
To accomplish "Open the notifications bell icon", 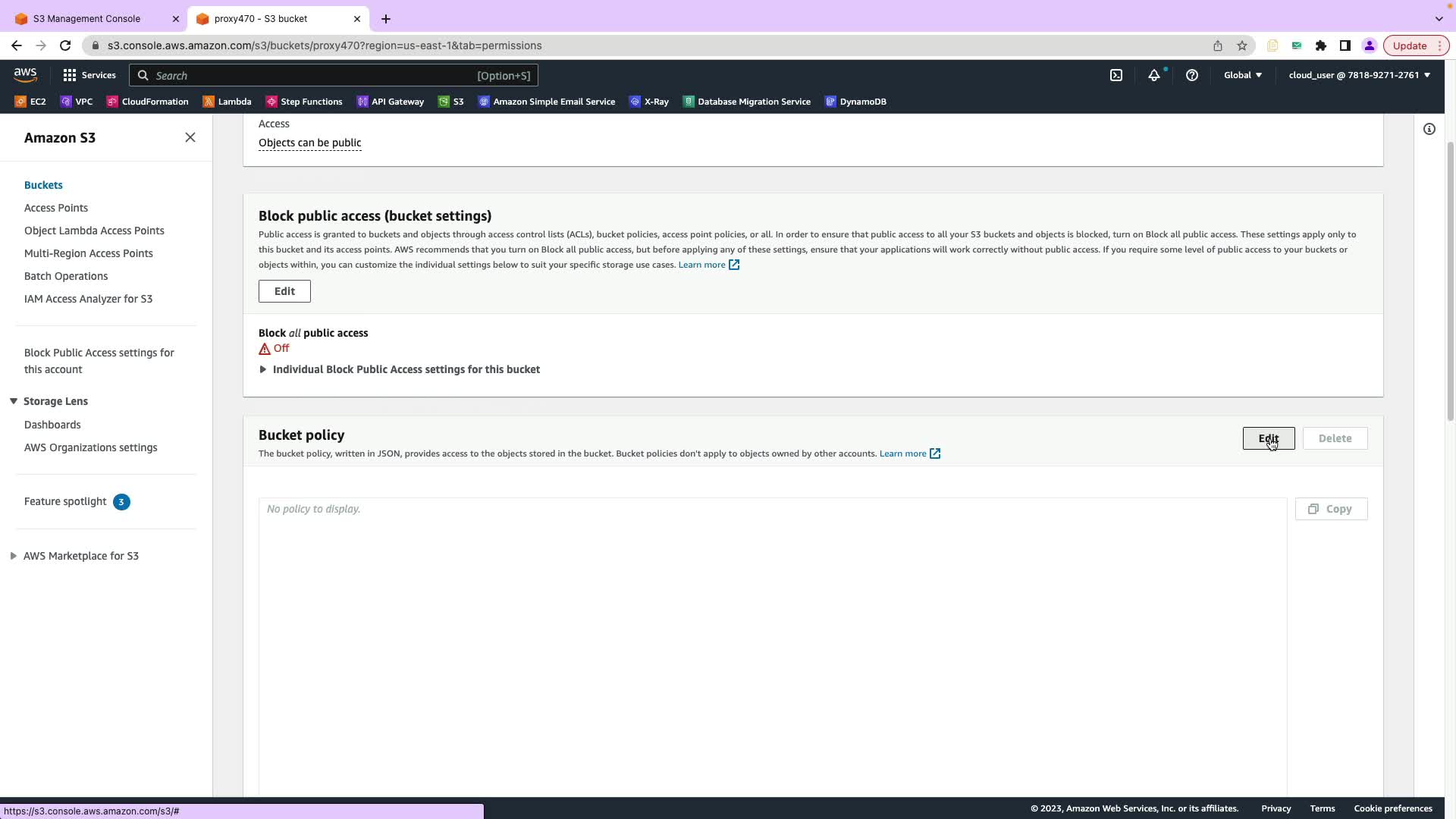I will coord(1153,75).
